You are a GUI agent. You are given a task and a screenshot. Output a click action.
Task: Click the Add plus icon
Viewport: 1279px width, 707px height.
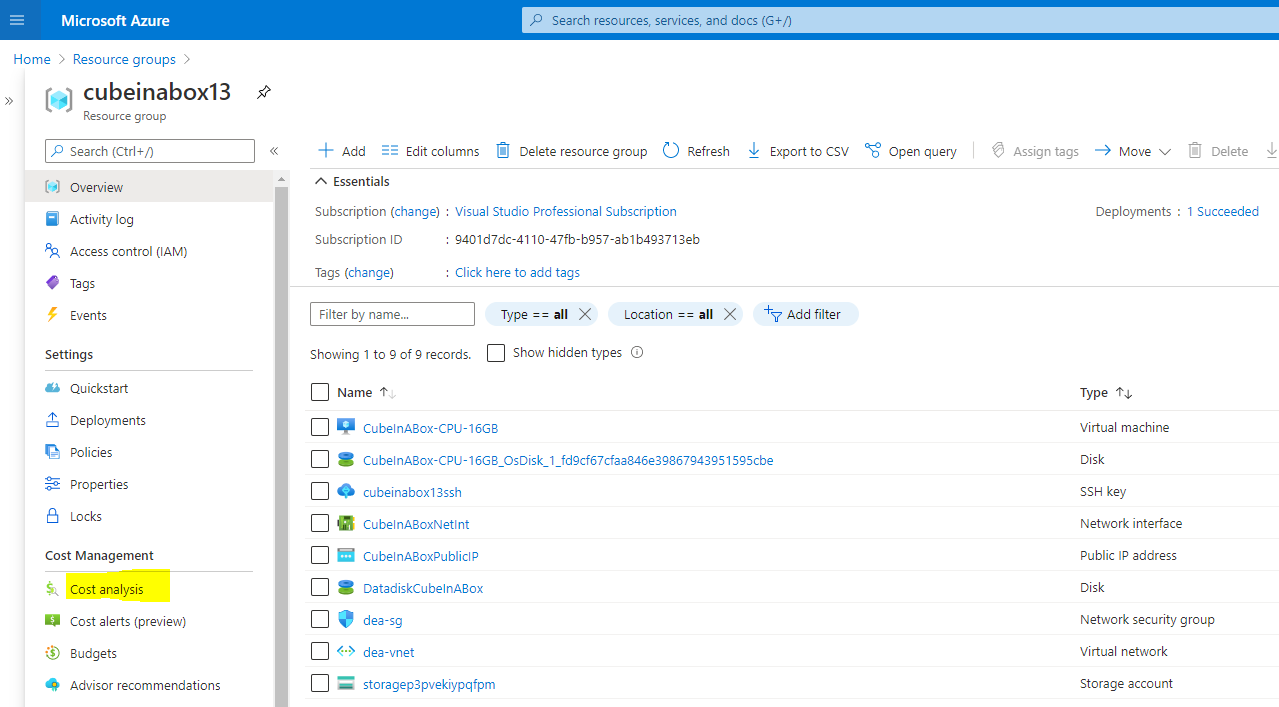[326, 151]
